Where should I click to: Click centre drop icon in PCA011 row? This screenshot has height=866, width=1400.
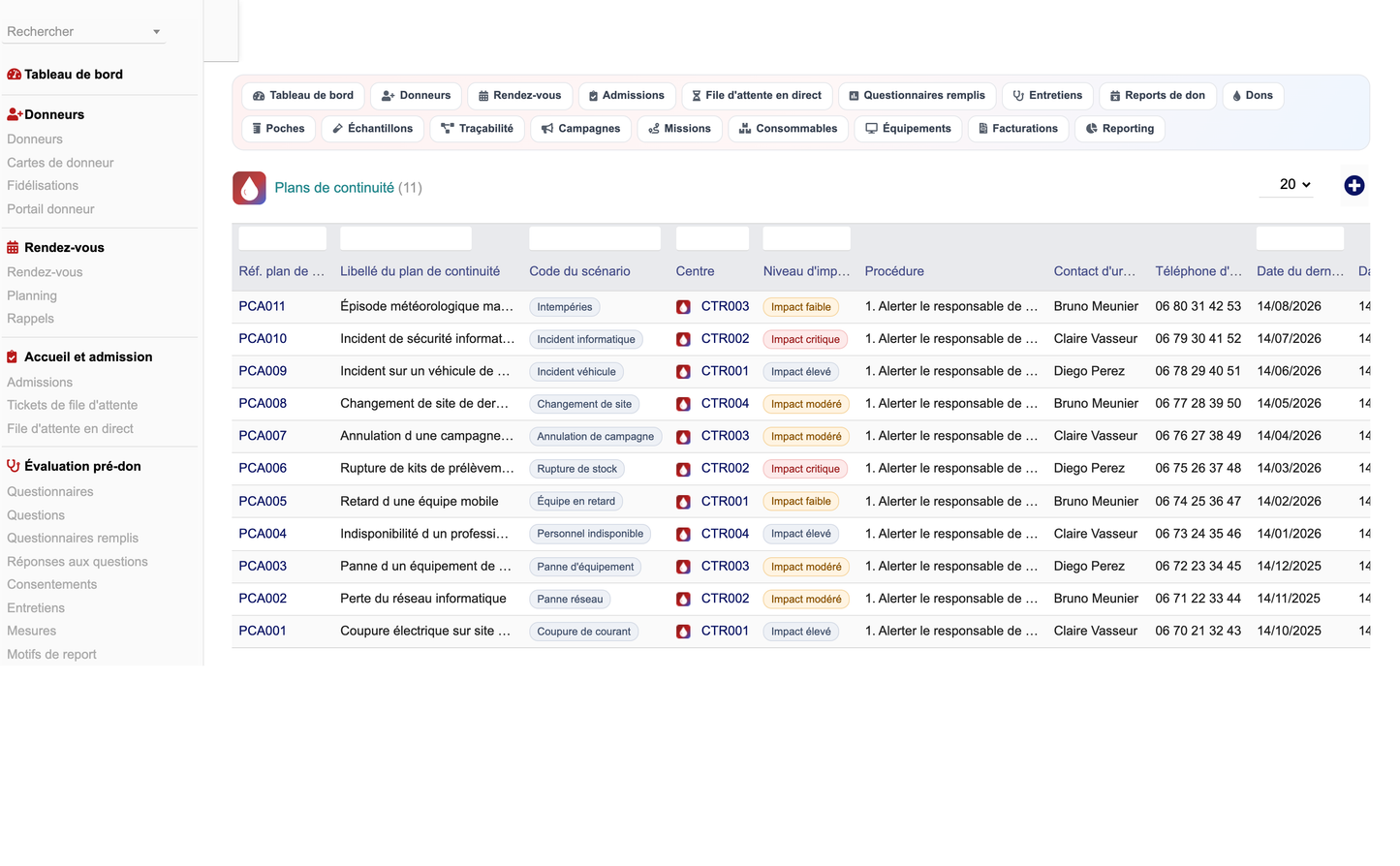(683, 307)
